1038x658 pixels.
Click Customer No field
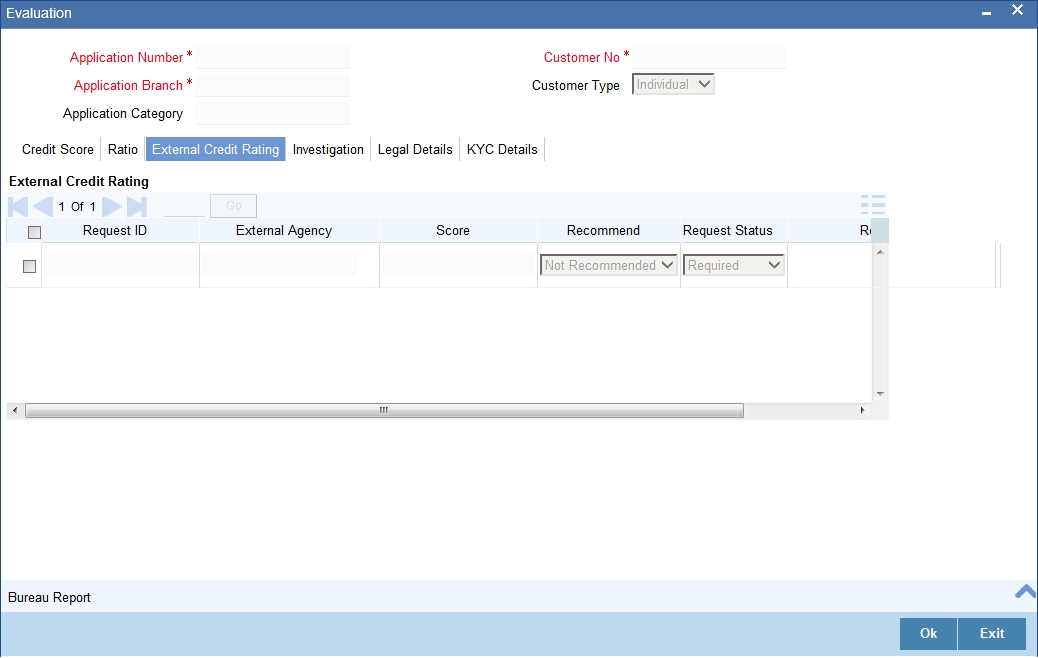coord(710,58)
